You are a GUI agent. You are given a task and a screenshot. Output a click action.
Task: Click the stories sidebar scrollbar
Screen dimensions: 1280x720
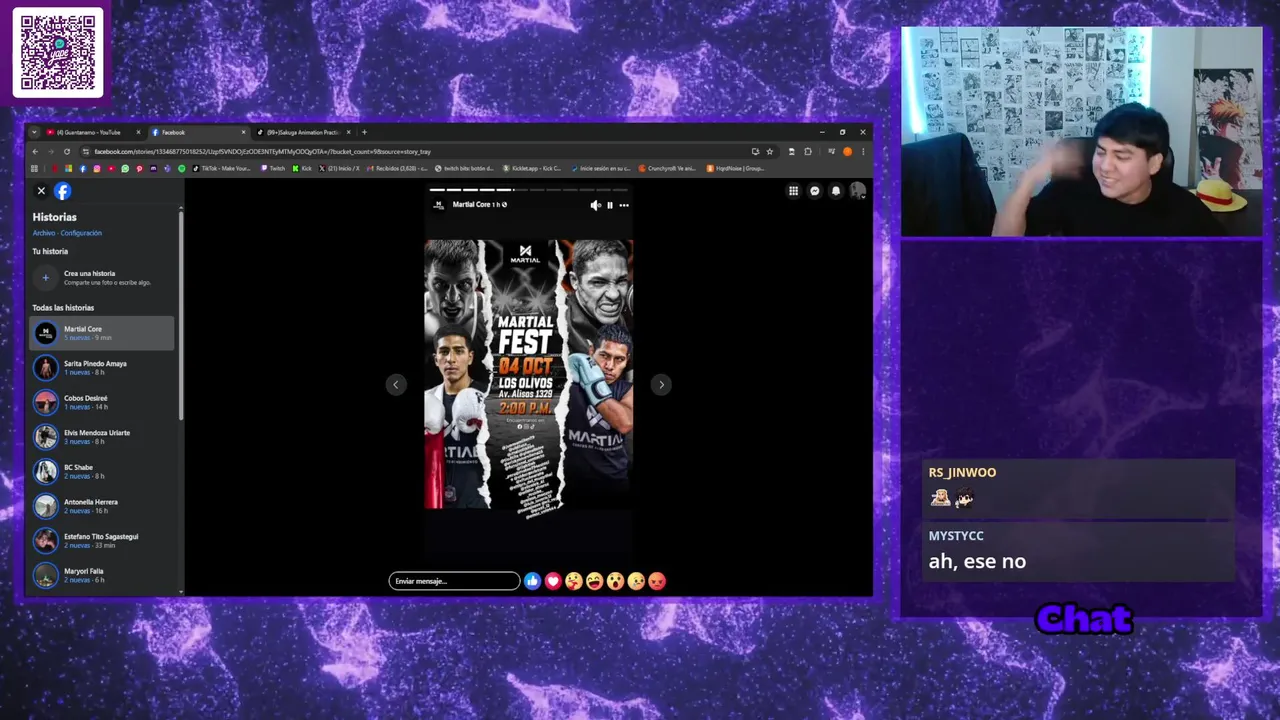tap(181, 315)
